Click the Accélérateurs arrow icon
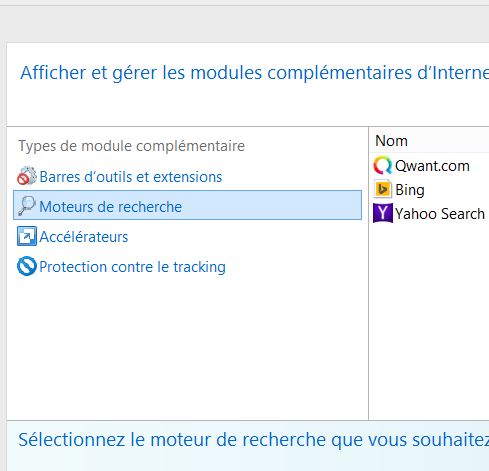The height and width of the screenshot is (471, 489). pos(27,236)
